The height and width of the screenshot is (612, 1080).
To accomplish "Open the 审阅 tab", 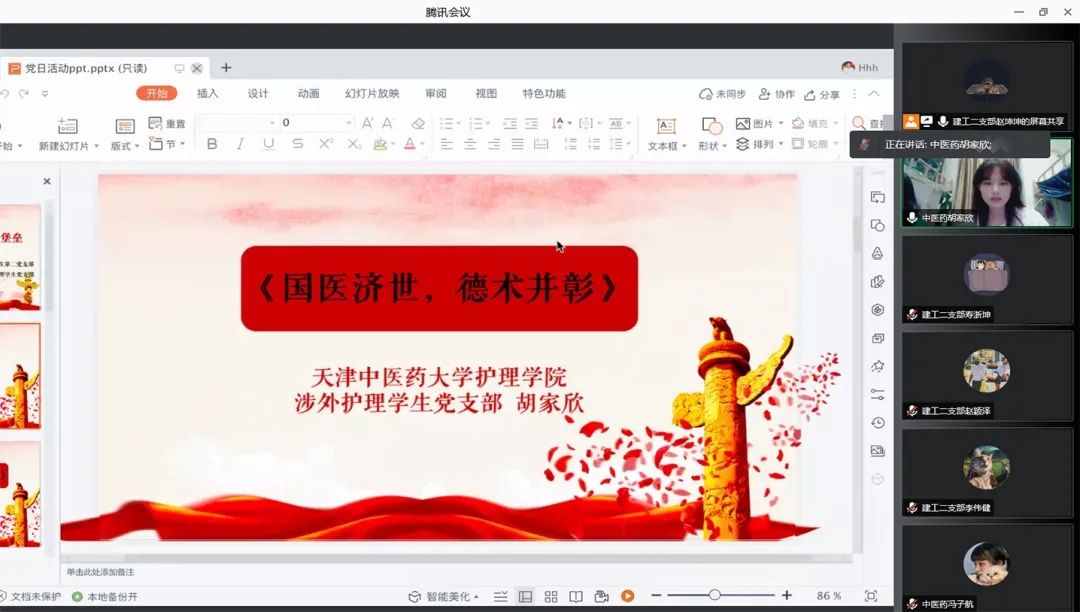I will click(x=435, y=93).
